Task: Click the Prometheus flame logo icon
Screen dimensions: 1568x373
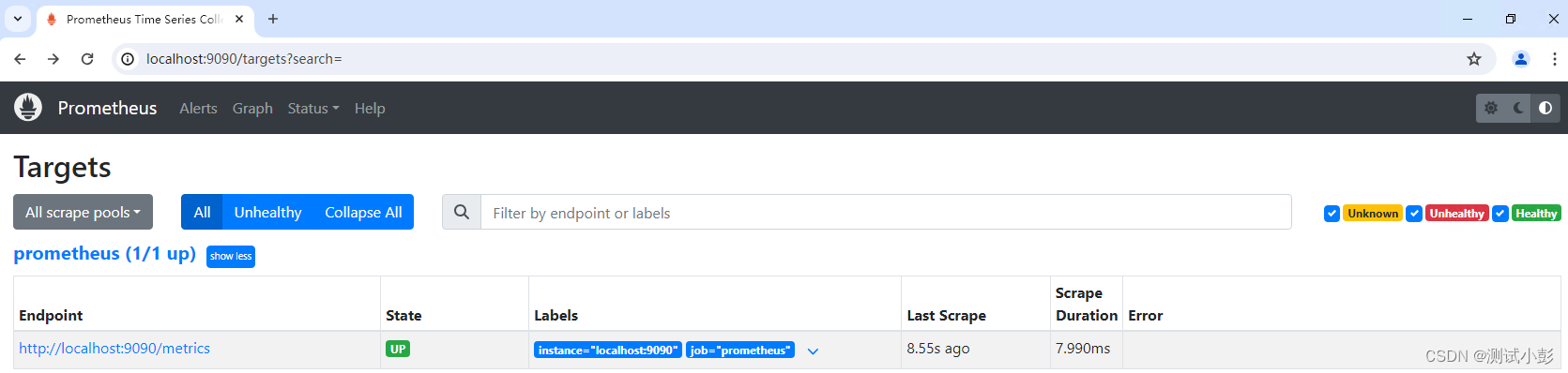Action: tap(28, 108)
